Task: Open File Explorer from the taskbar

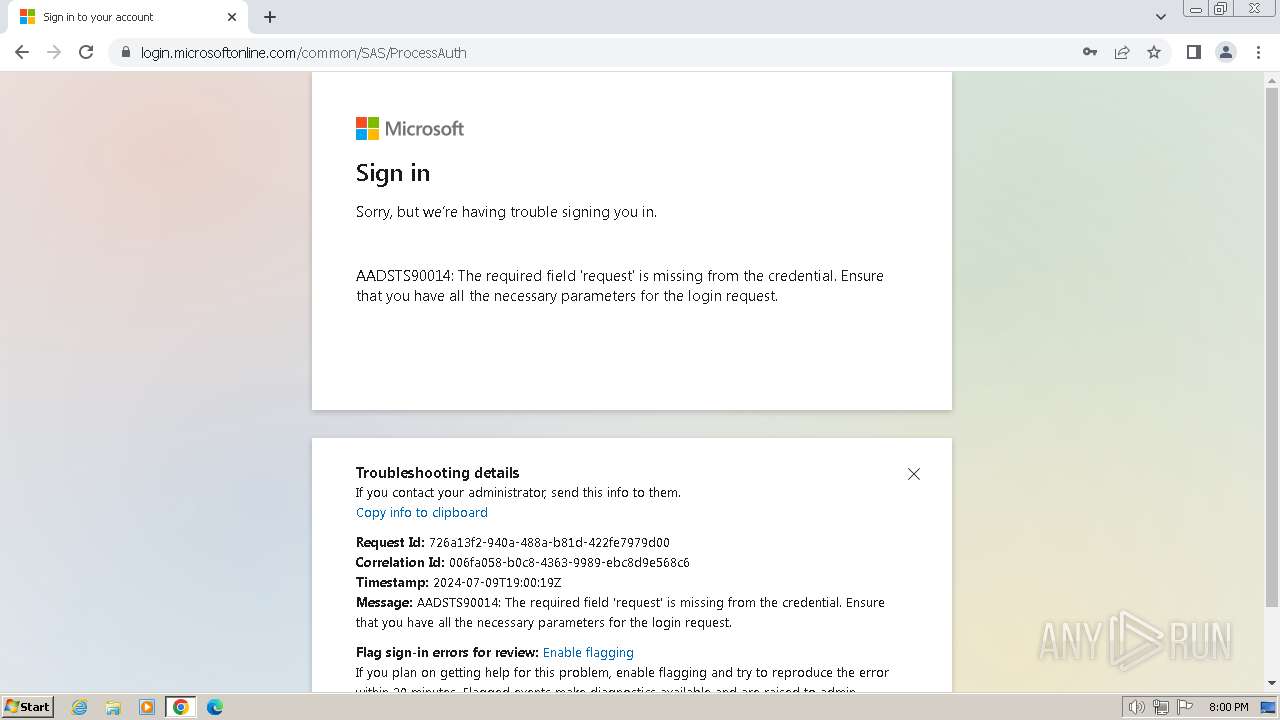Action: [113, 707]
